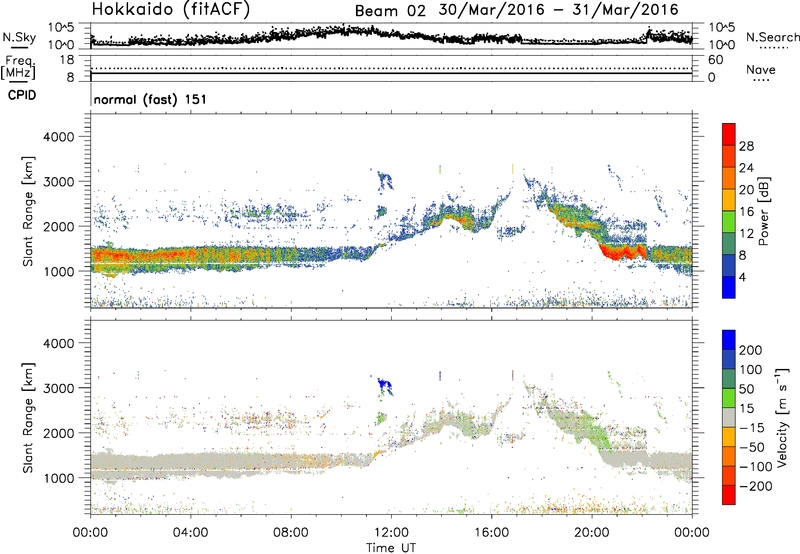Click the value 28 on the Power scale
Image resolution: width=800 pixels, height=554 pixels.
pyautogui.click(x=746, y=146)
